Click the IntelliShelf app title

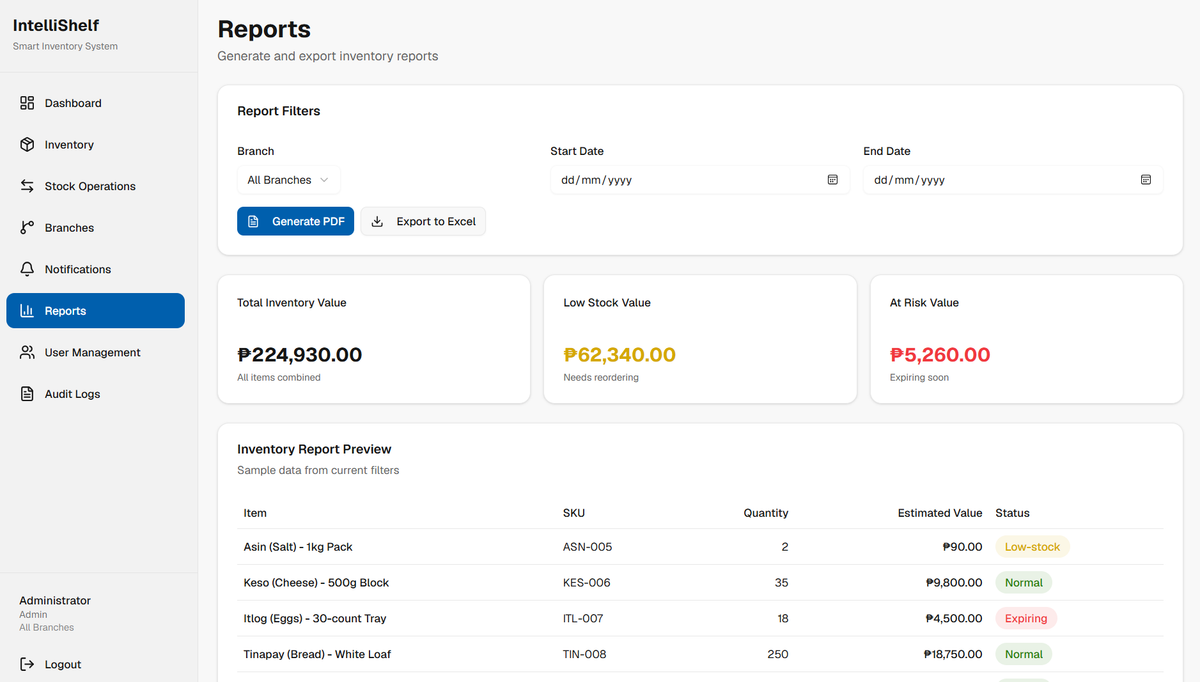(x=56, y=25)
